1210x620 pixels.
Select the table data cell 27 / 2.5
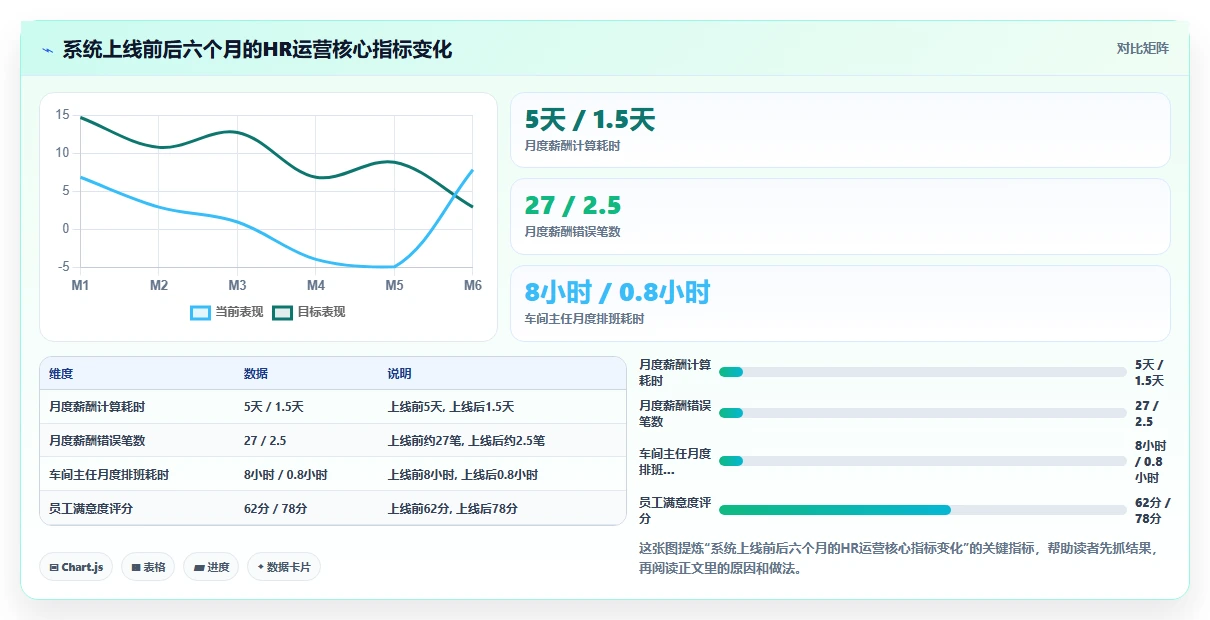click(x=265, y=441)
